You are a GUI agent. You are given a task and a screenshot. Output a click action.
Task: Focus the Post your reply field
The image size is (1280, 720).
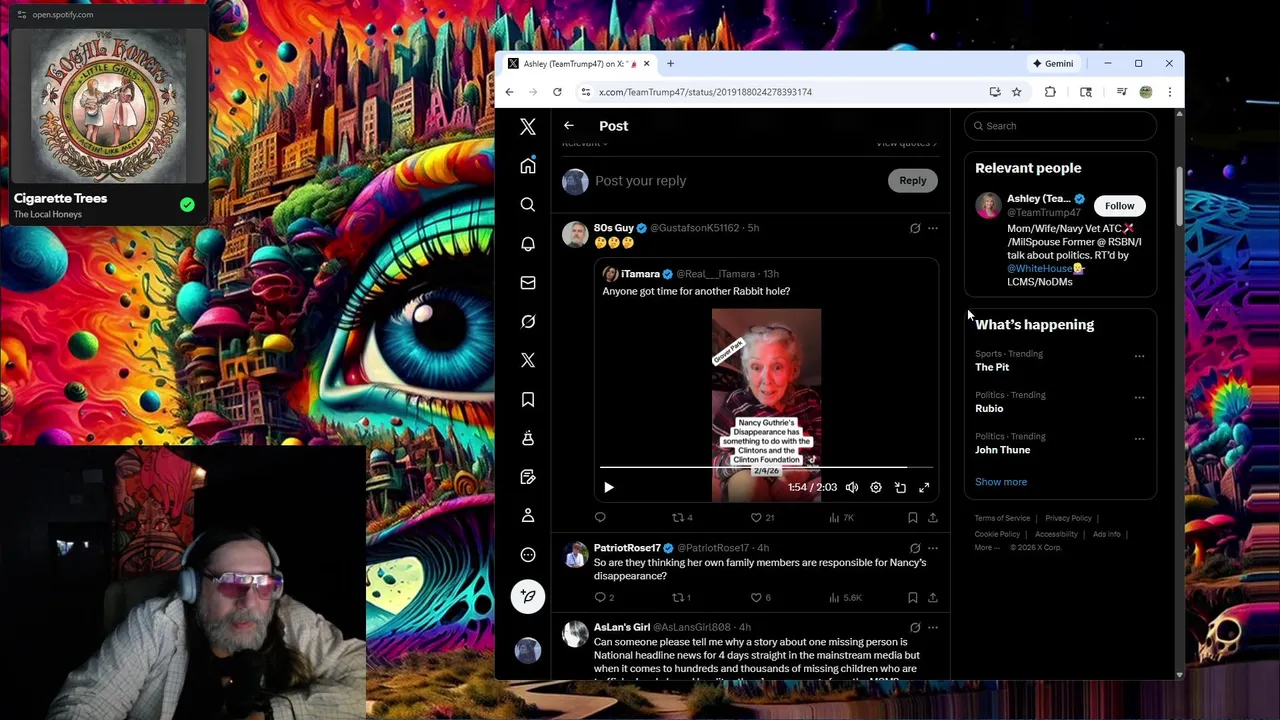click(736, 181)
